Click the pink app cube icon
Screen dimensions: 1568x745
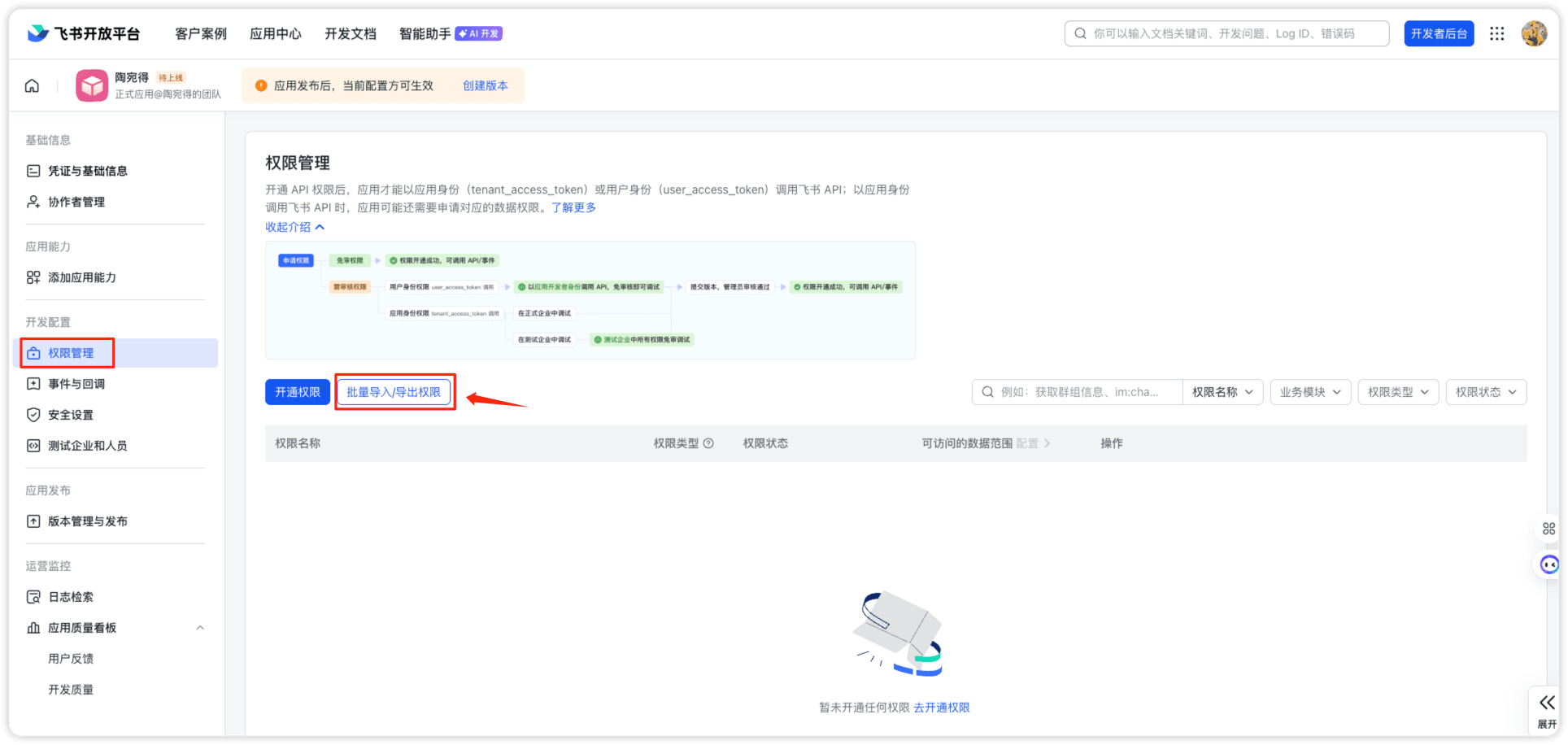tap(92, 85)
